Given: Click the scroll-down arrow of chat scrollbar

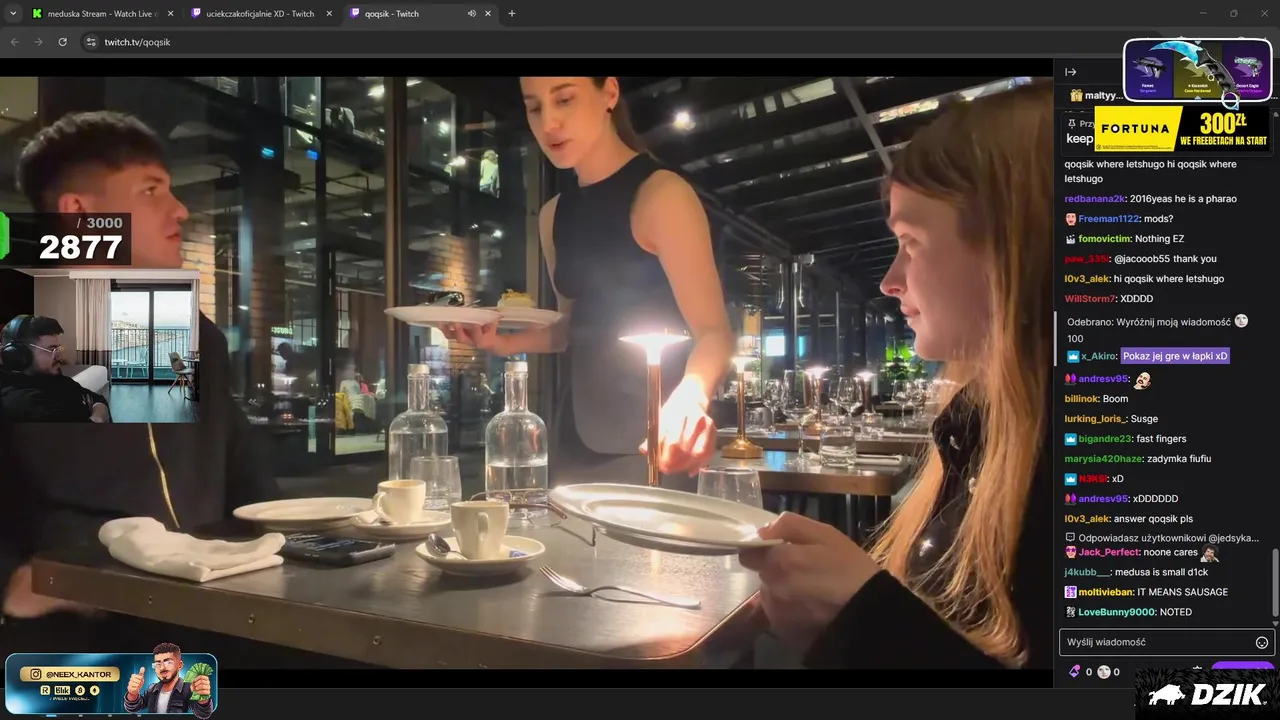Looking at the screenshot, I should click(x=1275, y=622).
